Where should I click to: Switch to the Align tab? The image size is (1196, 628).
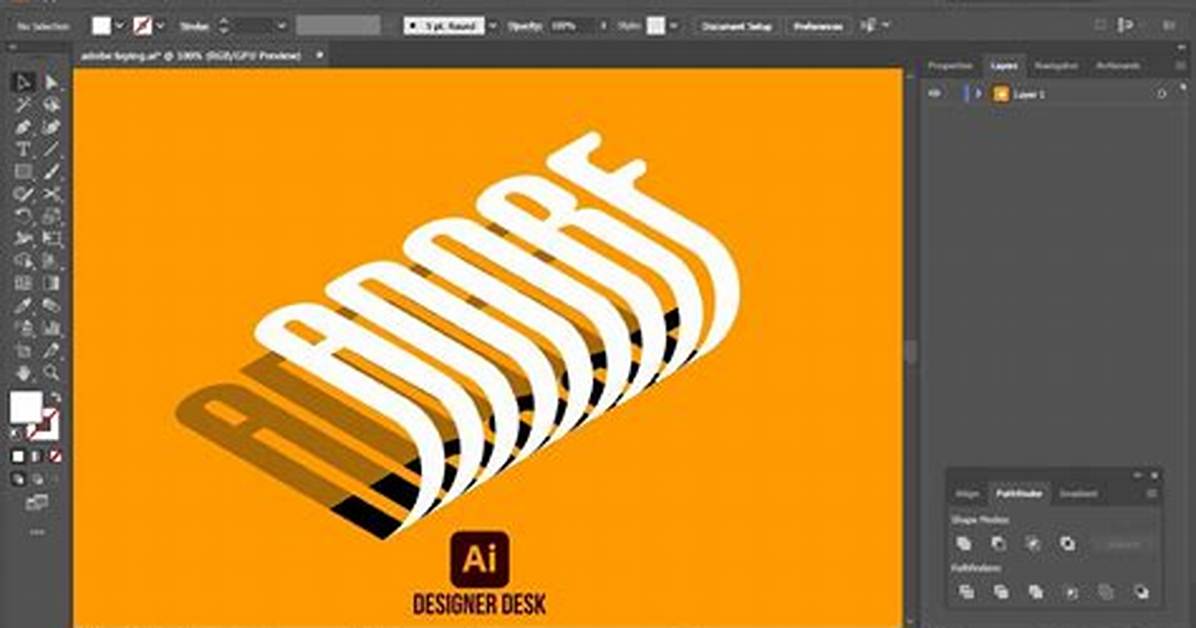[966, 494]
